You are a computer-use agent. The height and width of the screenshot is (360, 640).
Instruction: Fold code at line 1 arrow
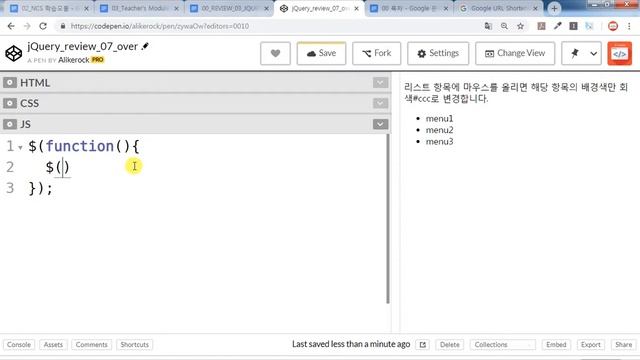tap(20, 148)
